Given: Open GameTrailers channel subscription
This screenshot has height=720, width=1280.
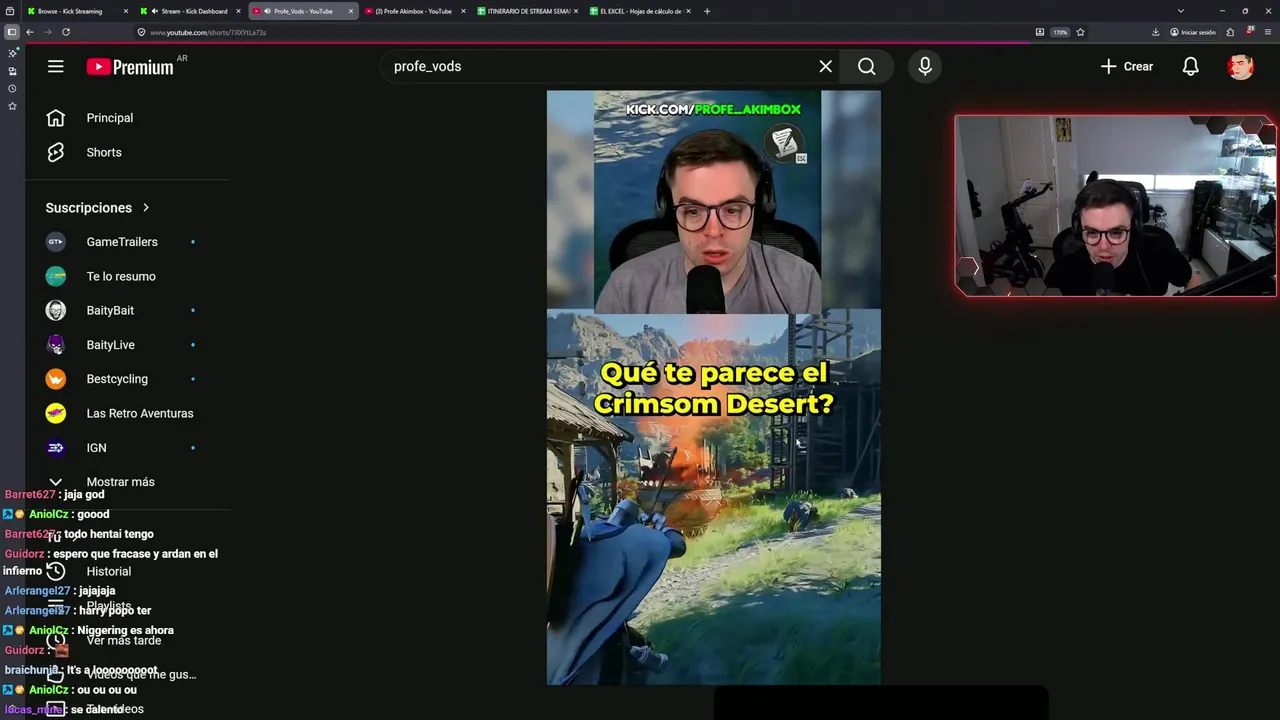Looking at the screenshot, I should tap(122, 242).
